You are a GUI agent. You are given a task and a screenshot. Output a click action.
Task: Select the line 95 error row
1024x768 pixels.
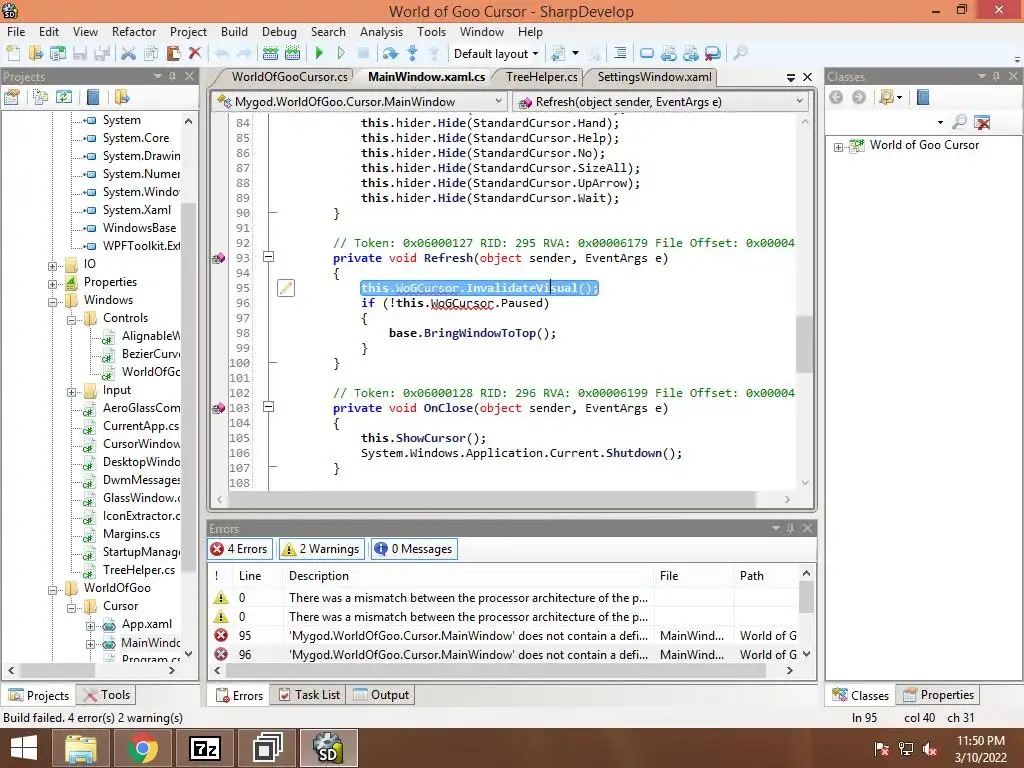504,635
